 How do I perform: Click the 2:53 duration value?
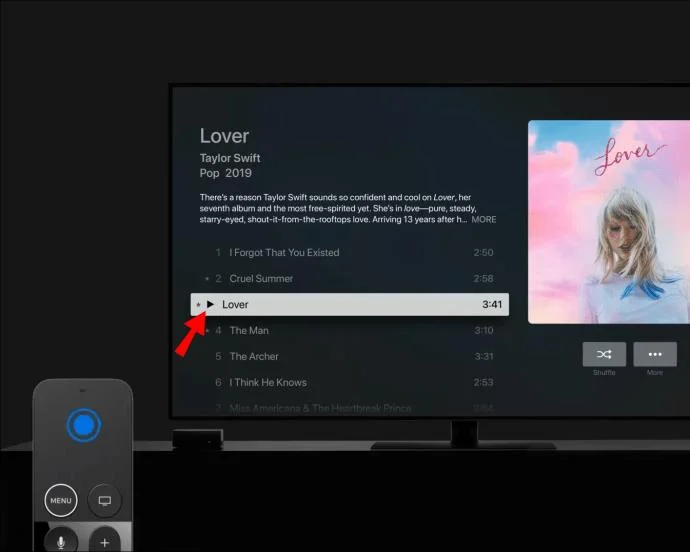click(x=483, y=383)
